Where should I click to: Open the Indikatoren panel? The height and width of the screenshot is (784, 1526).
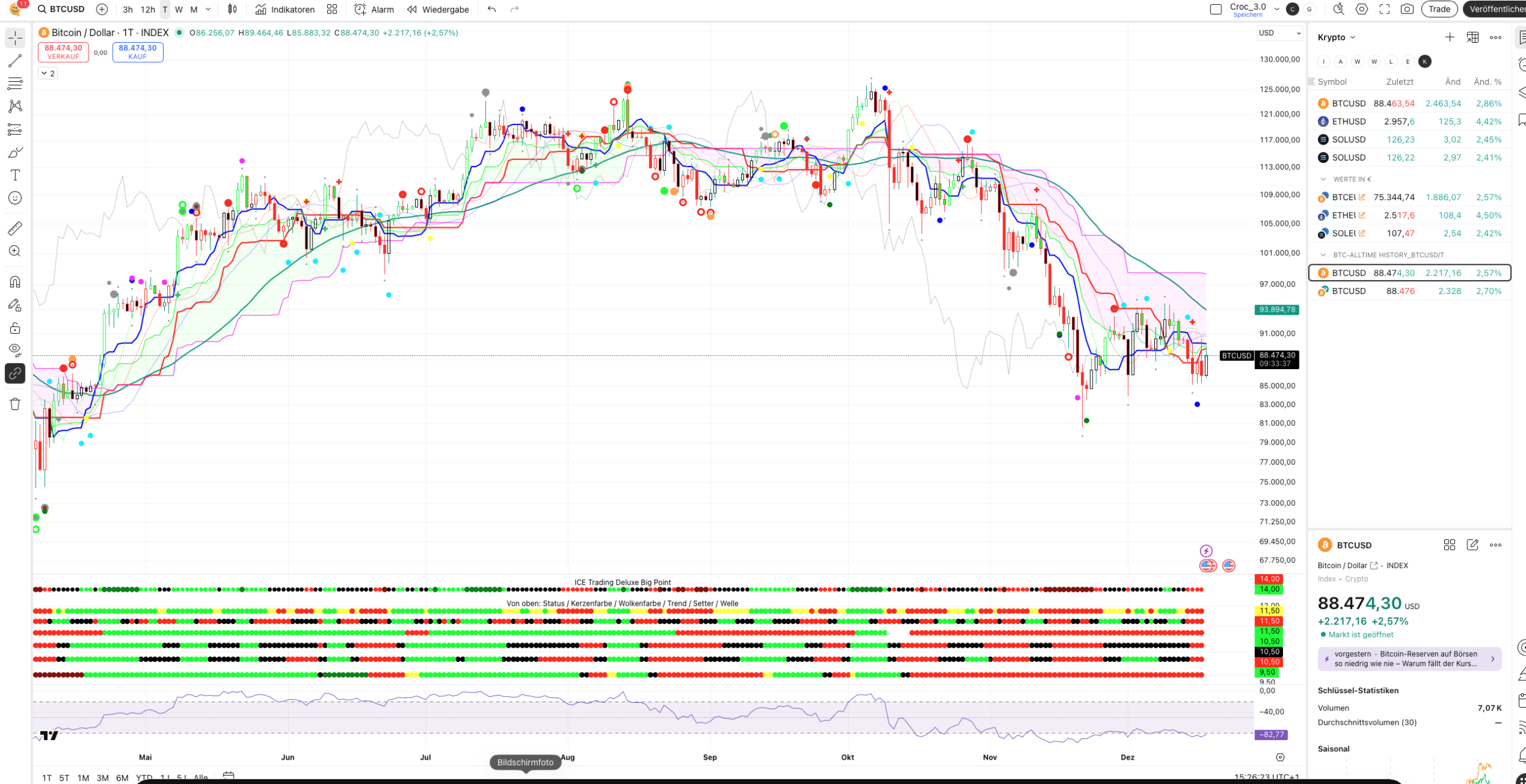click(285, 9)
